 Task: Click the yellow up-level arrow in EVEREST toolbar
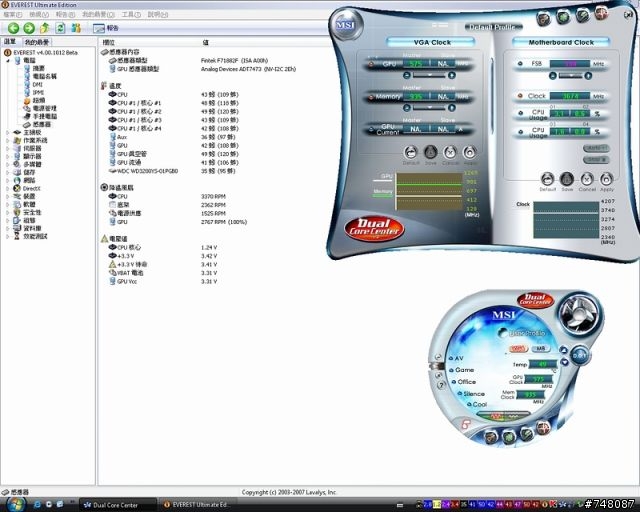point(45,28)
